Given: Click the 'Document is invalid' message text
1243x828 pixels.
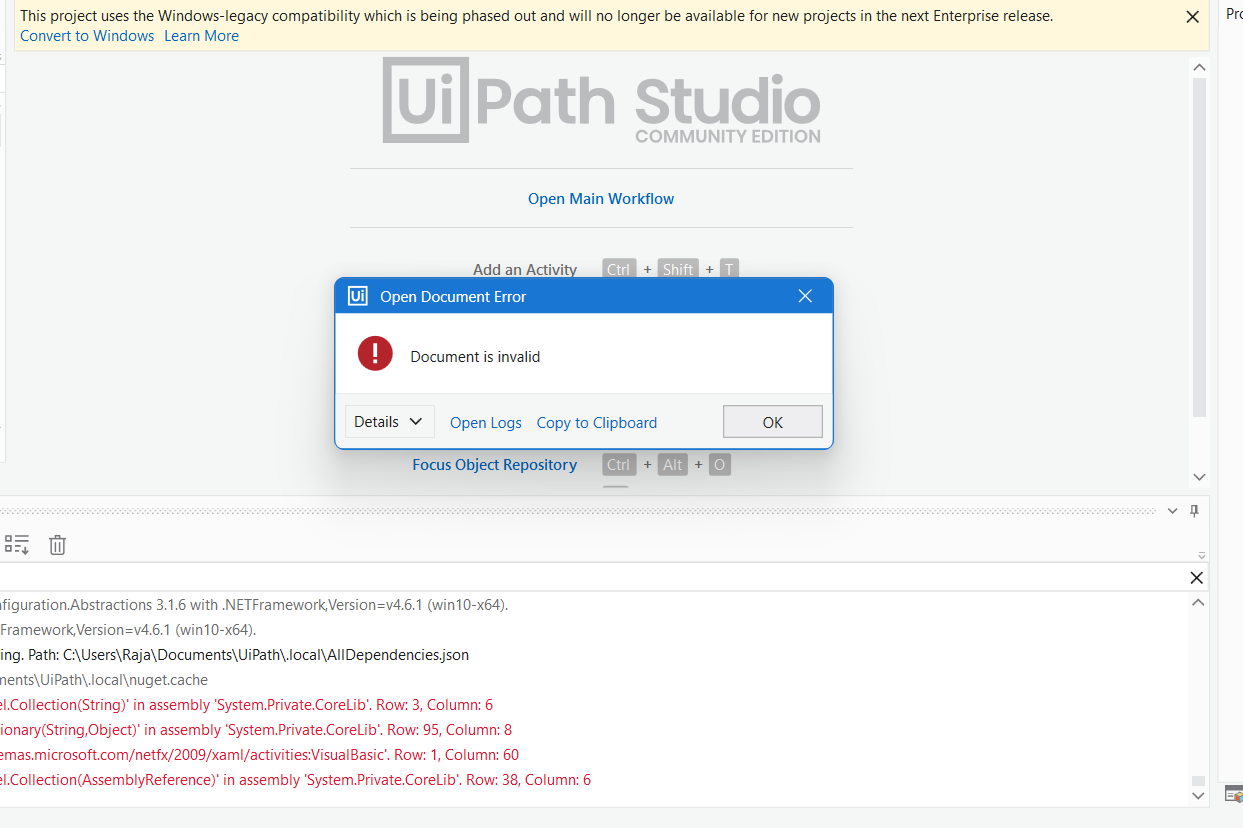Looking at the screenshot, I should pyautogui.click(x=475, y=357).
